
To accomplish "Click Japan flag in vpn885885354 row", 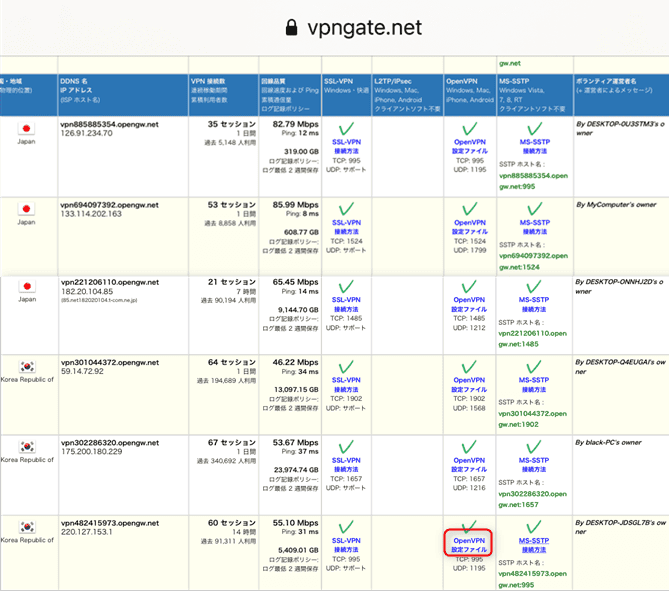I will [x=26, y=128].
